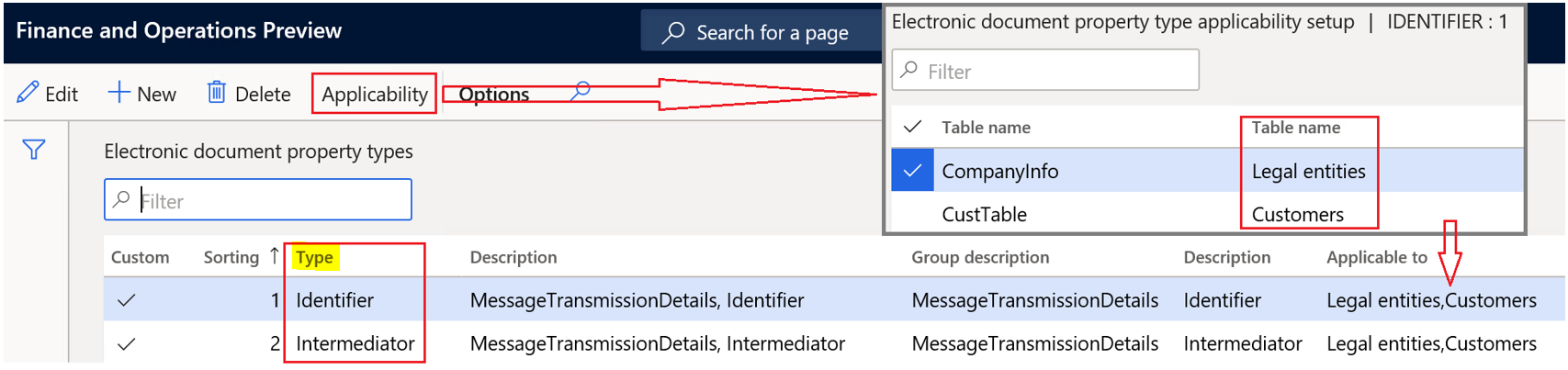
Task: Open the Applicability menu button
Action: point(374,94)
